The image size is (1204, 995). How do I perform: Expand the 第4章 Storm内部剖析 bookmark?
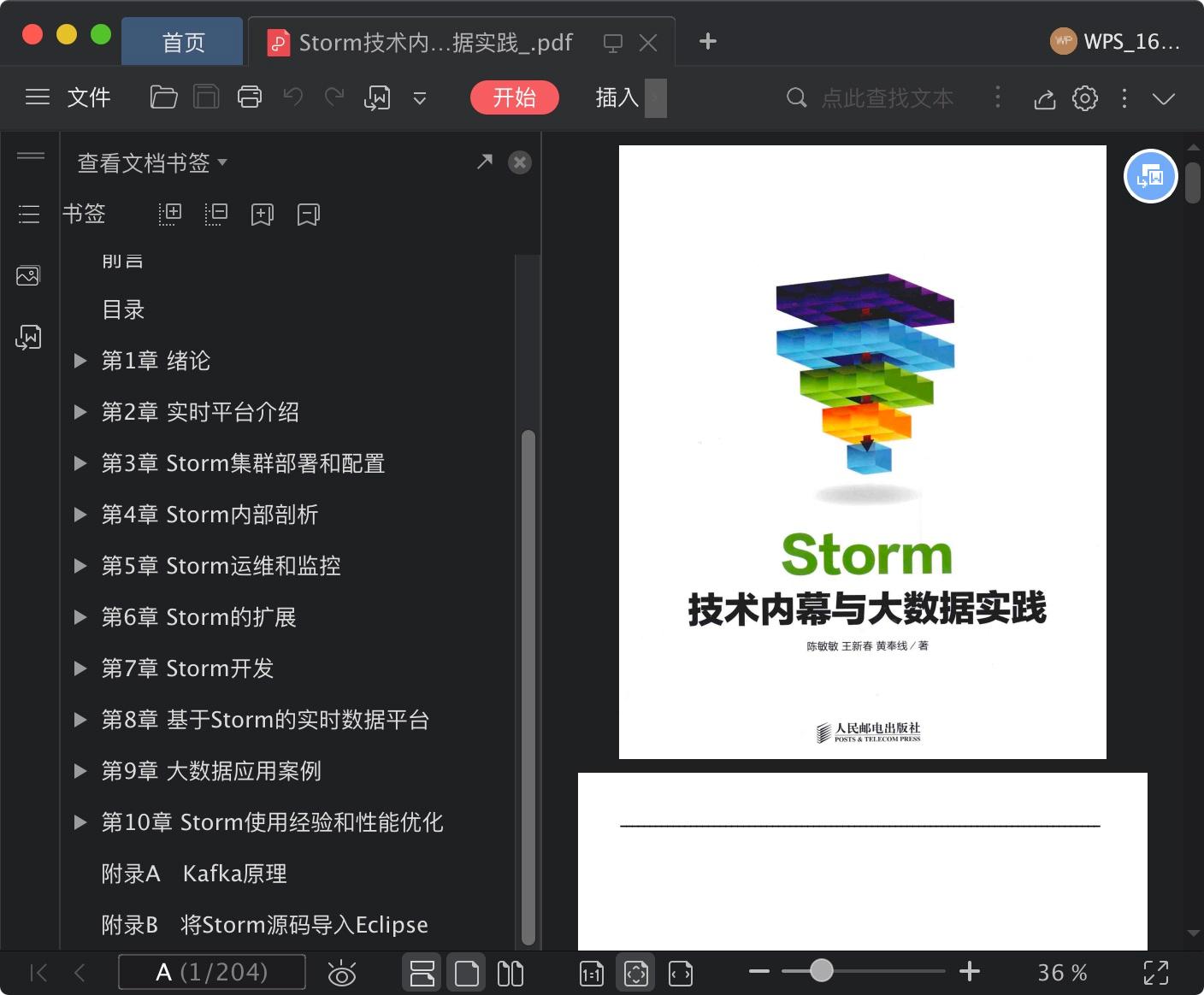pos(80,515)
